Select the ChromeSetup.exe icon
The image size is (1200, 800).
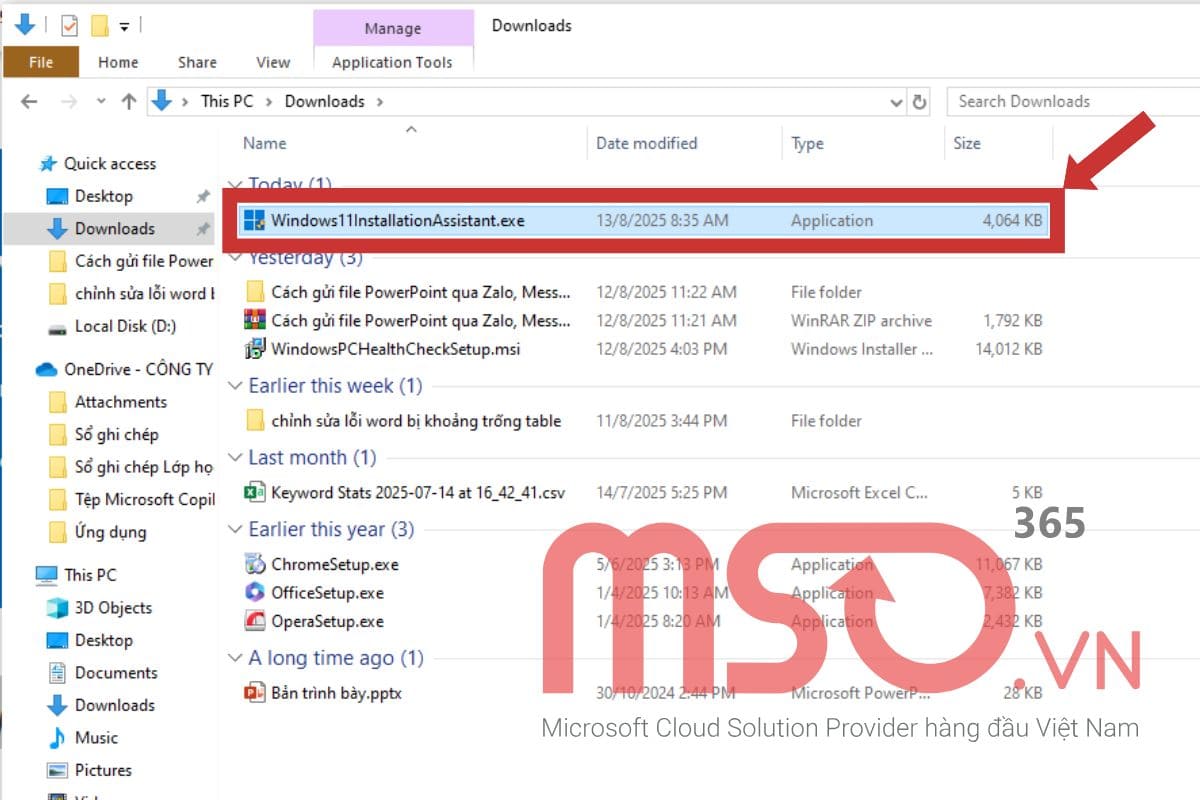(254, 564)
